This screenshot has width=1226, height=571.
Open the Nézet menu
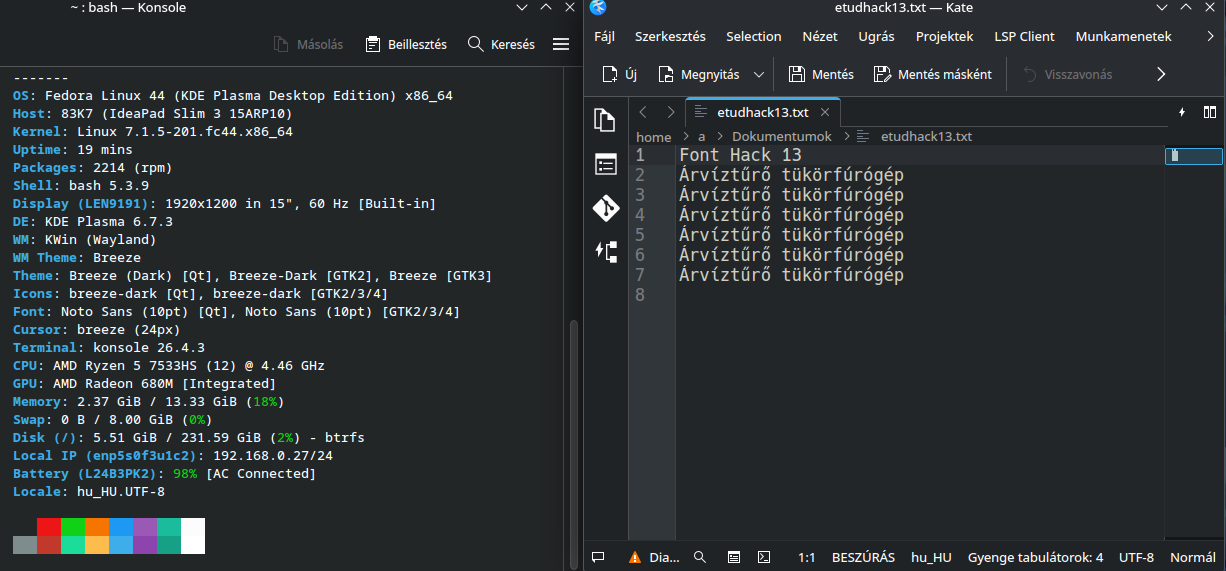(820, 36)
